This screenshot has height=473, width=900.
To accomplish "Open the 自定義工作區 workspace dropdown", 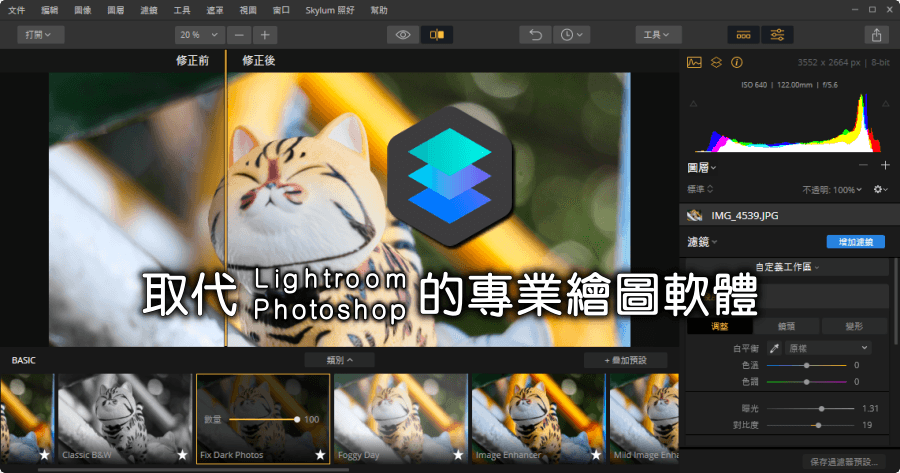I will 787,267.
